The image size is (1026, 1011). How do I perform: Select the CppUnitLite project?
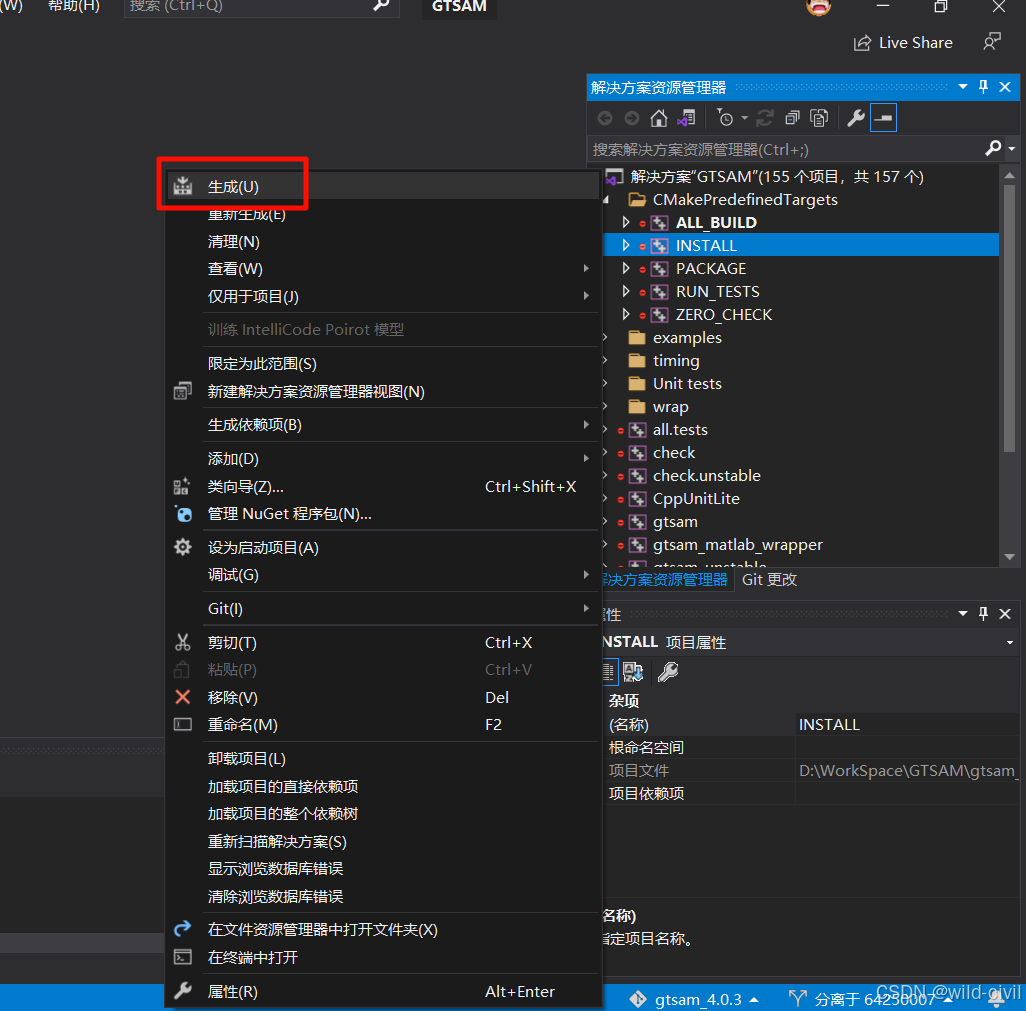(x=696, y=499)
